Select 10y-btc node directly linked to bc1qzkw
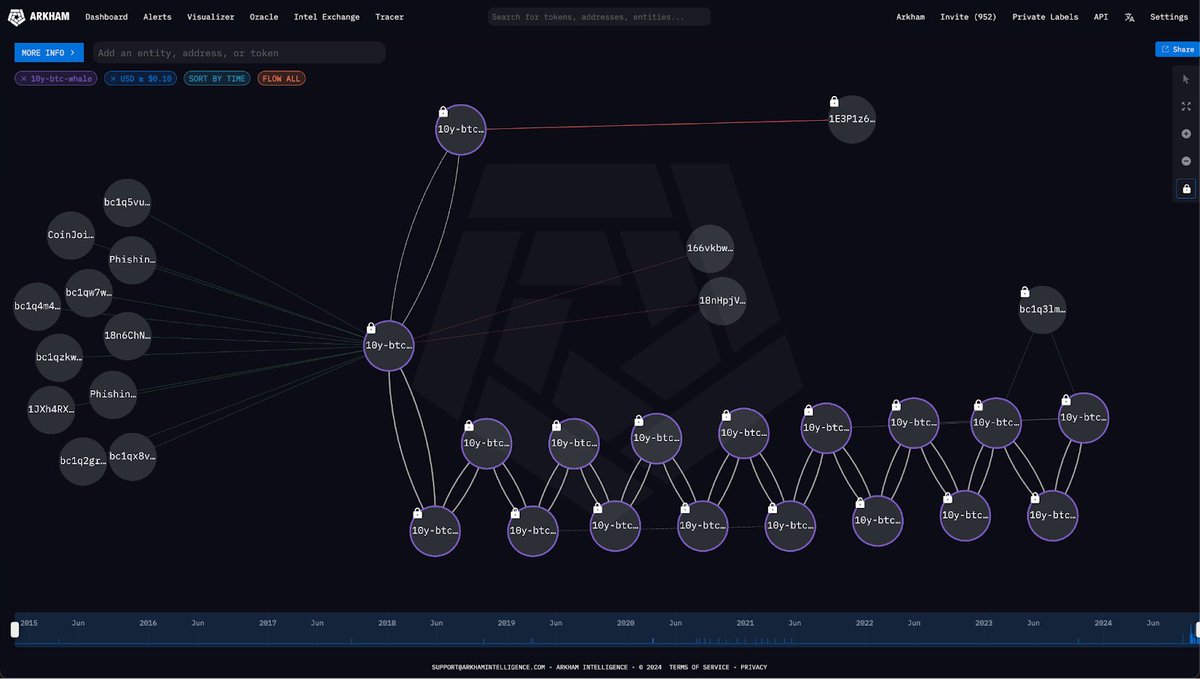This screenshot has height=679, width=1200. (x=388, y=346)
